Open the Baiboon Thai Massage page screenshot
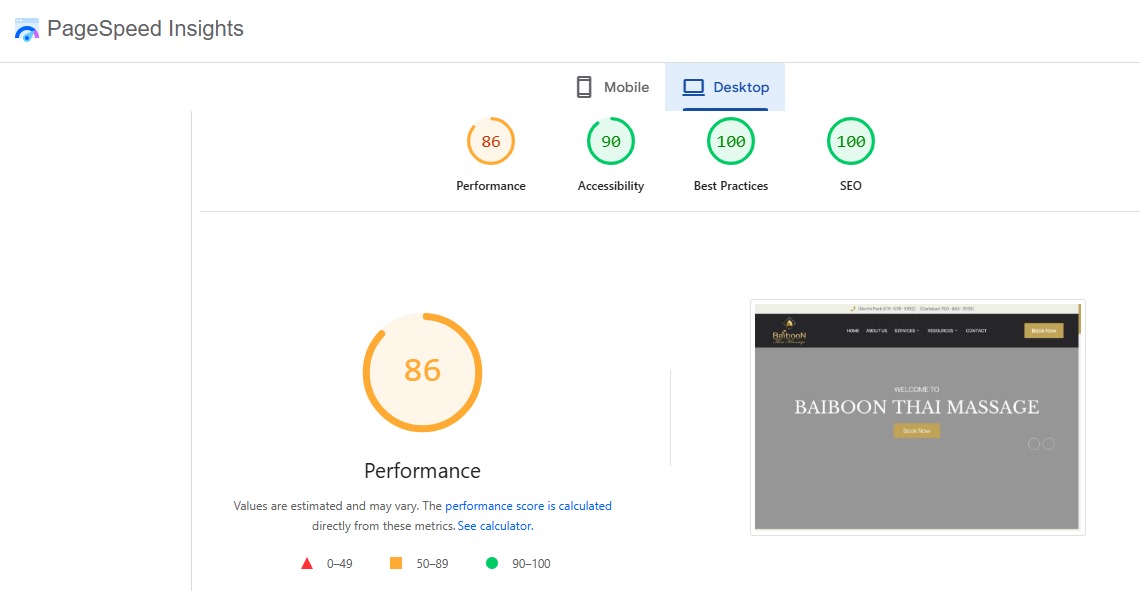Viewport: 1140px width, 591px height. (x=918, y=417)
